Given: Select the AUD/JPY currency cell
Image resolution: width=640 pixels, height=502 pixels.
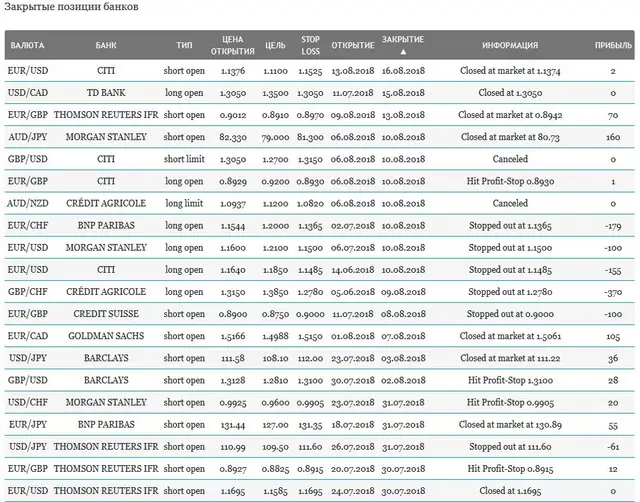Looking at the screenshot, I should 27,137.
